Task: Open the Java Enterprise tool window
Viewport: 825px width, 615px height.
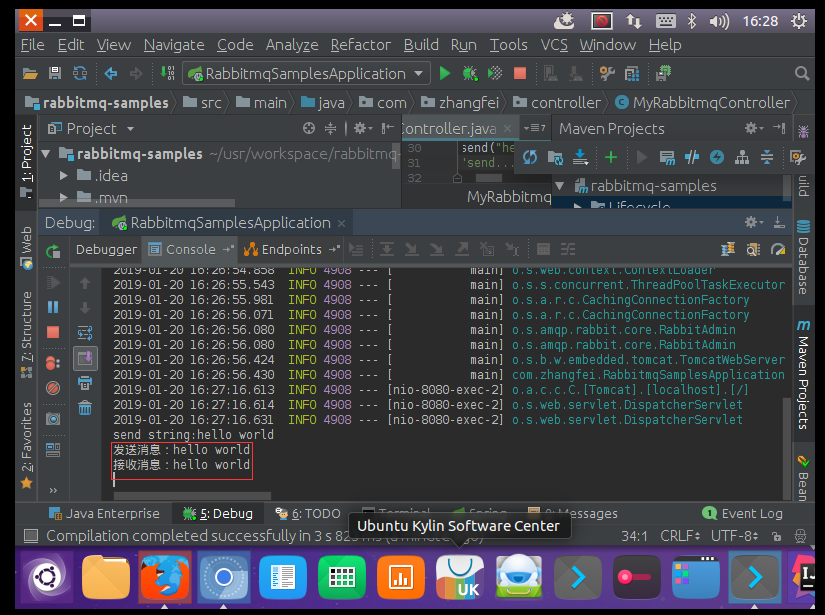Action: [x=104, y=513]
